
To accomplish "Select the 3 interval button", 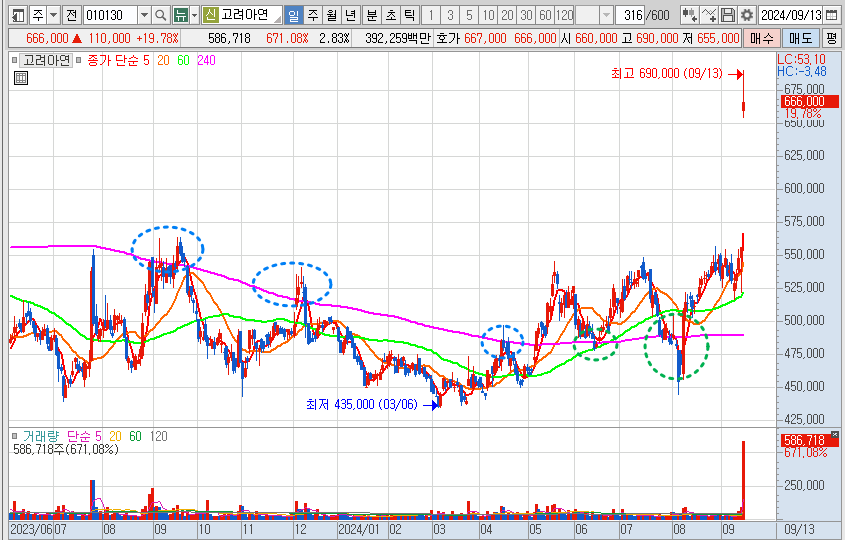I will [450, 15].
